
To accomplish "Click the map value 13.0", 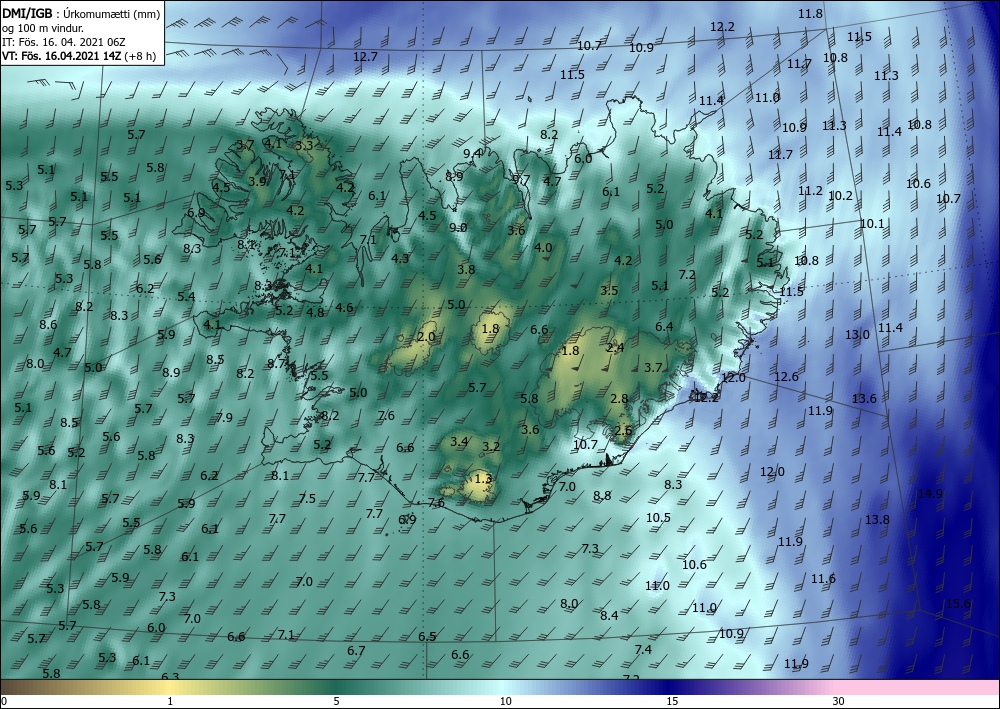I will pyautogui.click(x=857, y=335).
